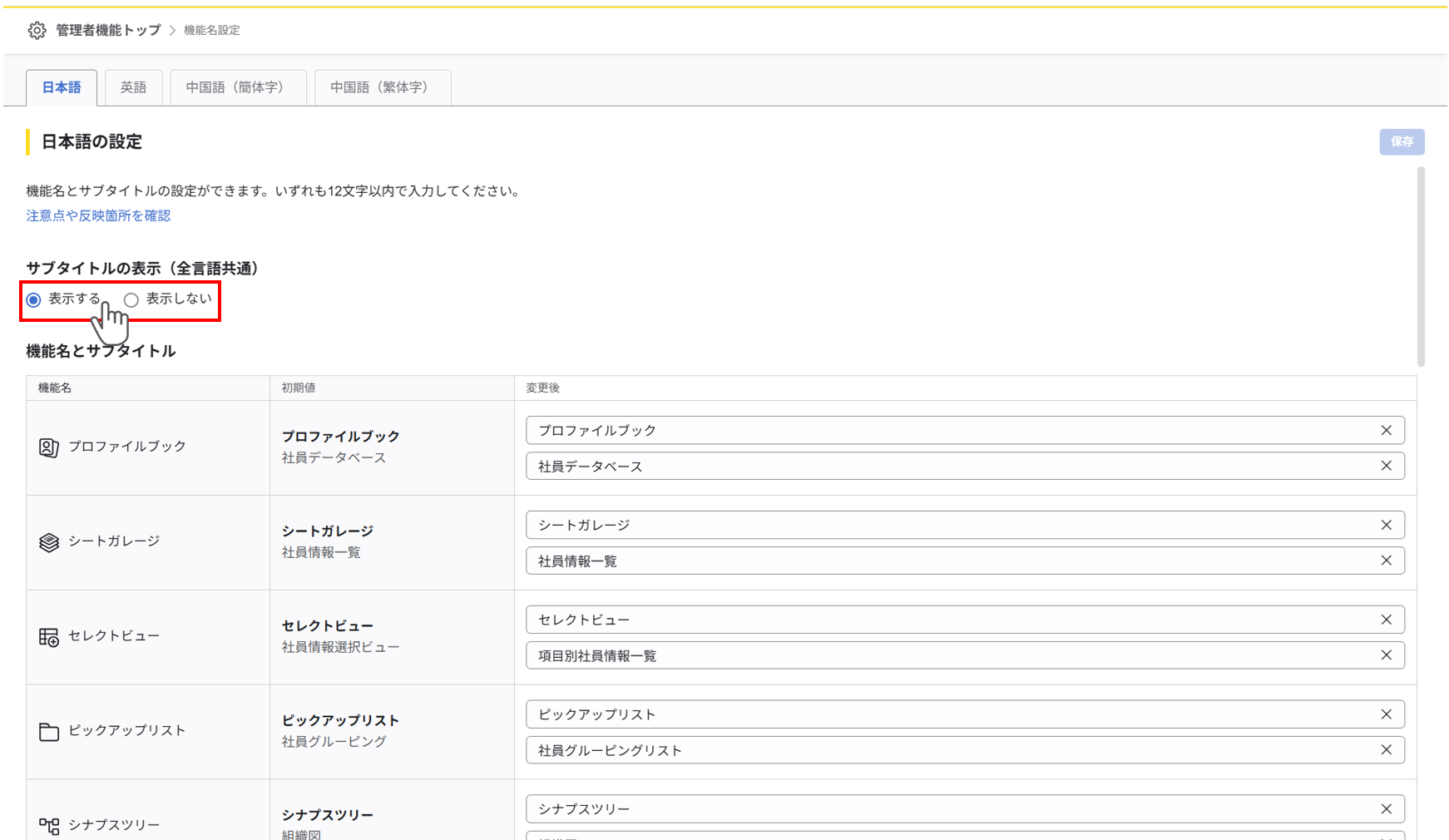Click the settings gear icon in breadcrumb
Image resolution: width=1449 pixels, height=840 pixels.
pos(37,31)
